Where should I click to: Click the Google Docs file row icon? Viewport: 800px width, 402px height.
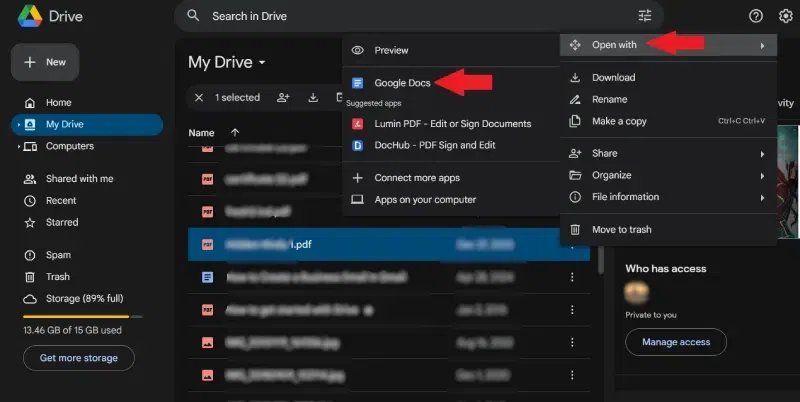click(207, 277)
